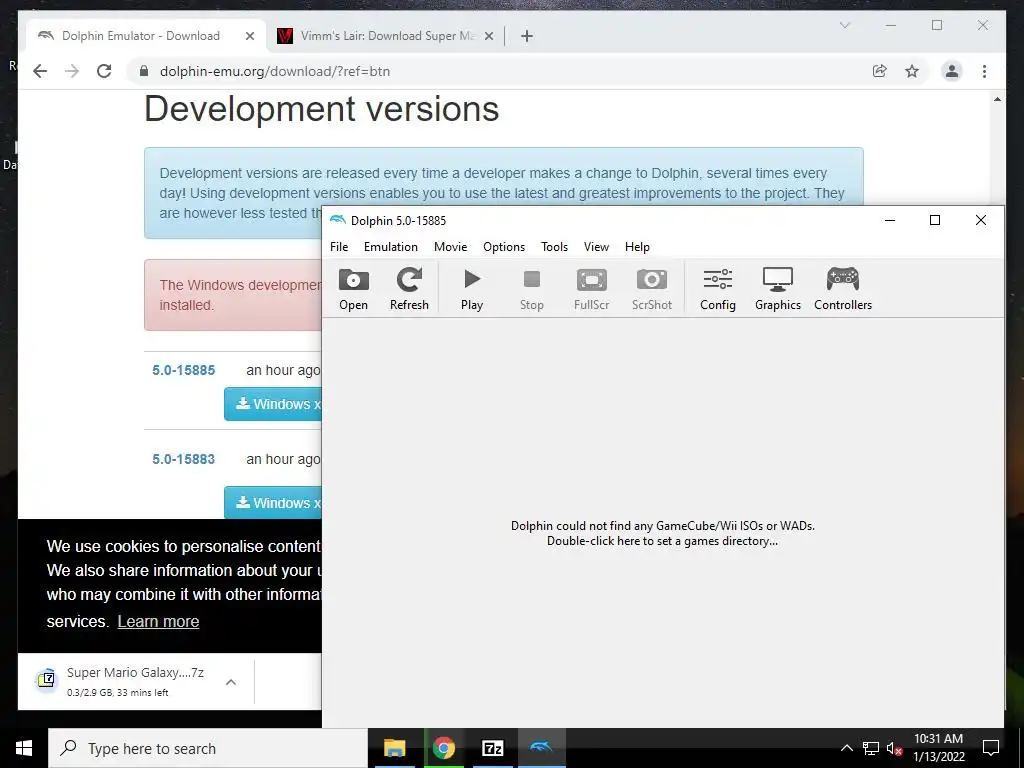Open Dolphin Config settings
Screen dimensions: 1024x768
pos(718,289)
